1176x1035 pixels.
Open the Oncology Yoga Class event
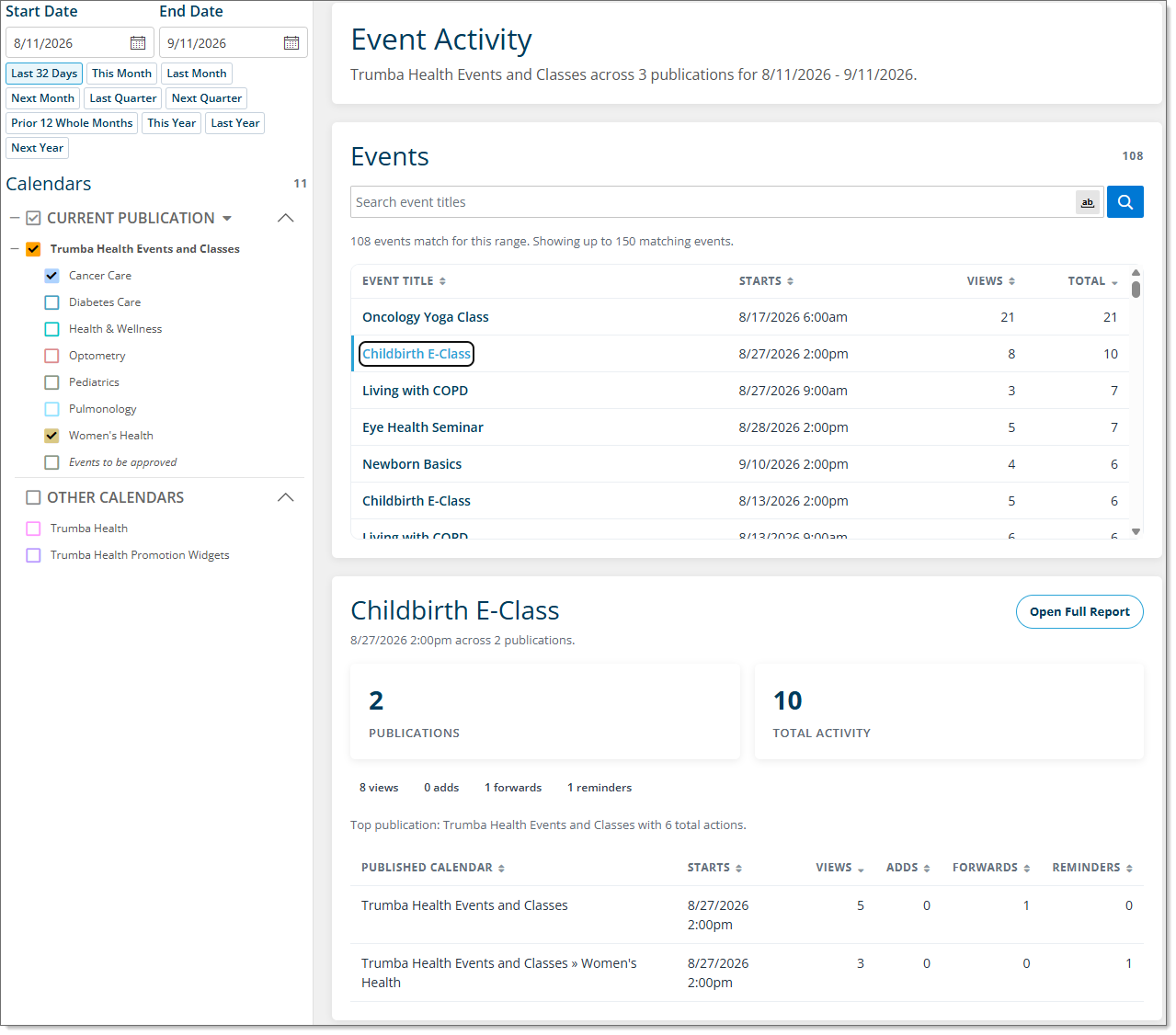[x=426, y=317]
